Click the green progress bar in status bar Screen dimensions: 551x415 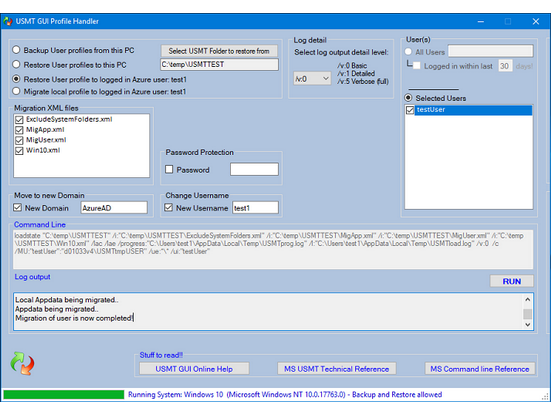(x=64, y=395)
